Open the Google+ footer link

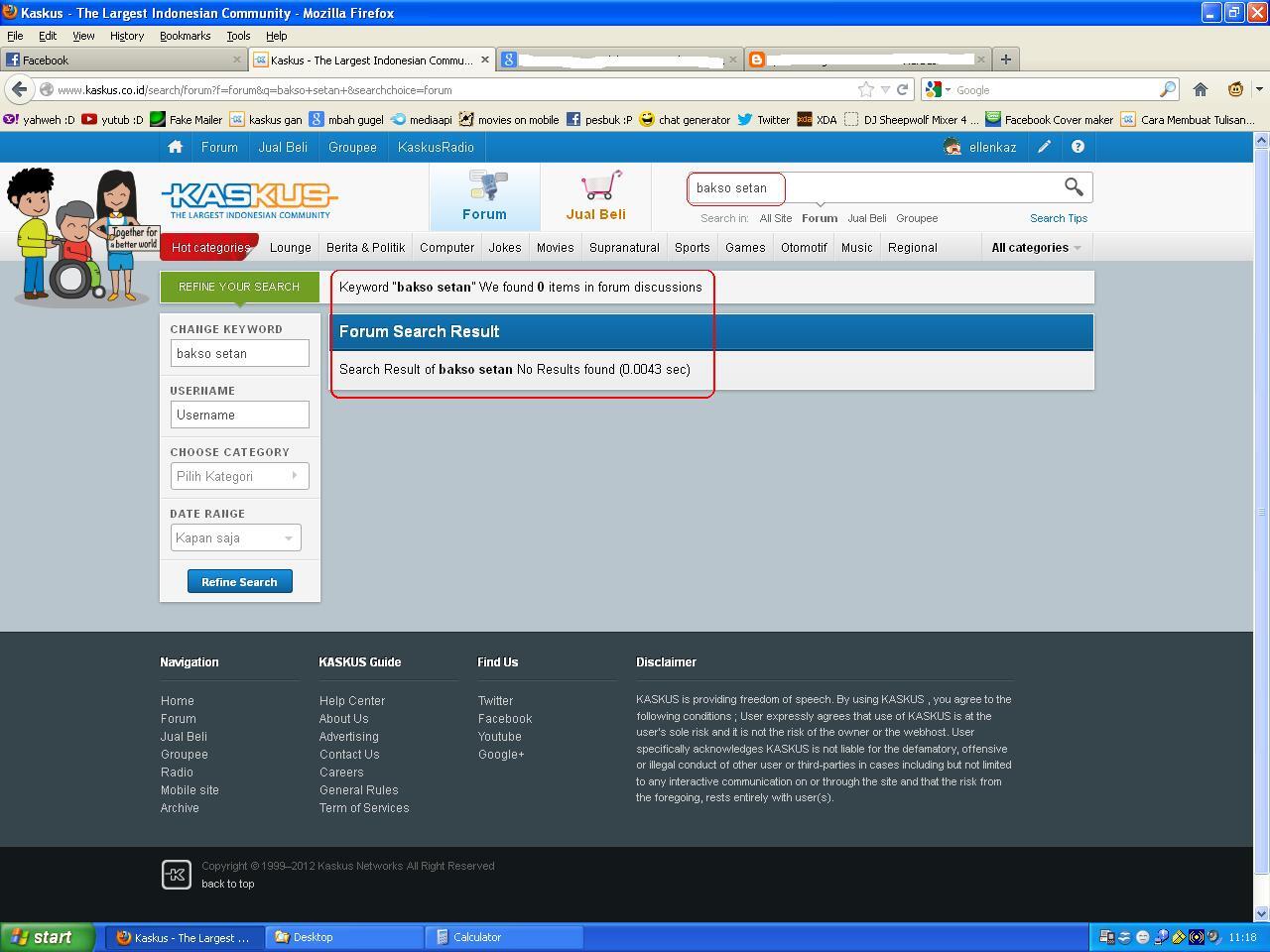click(501, 755)
